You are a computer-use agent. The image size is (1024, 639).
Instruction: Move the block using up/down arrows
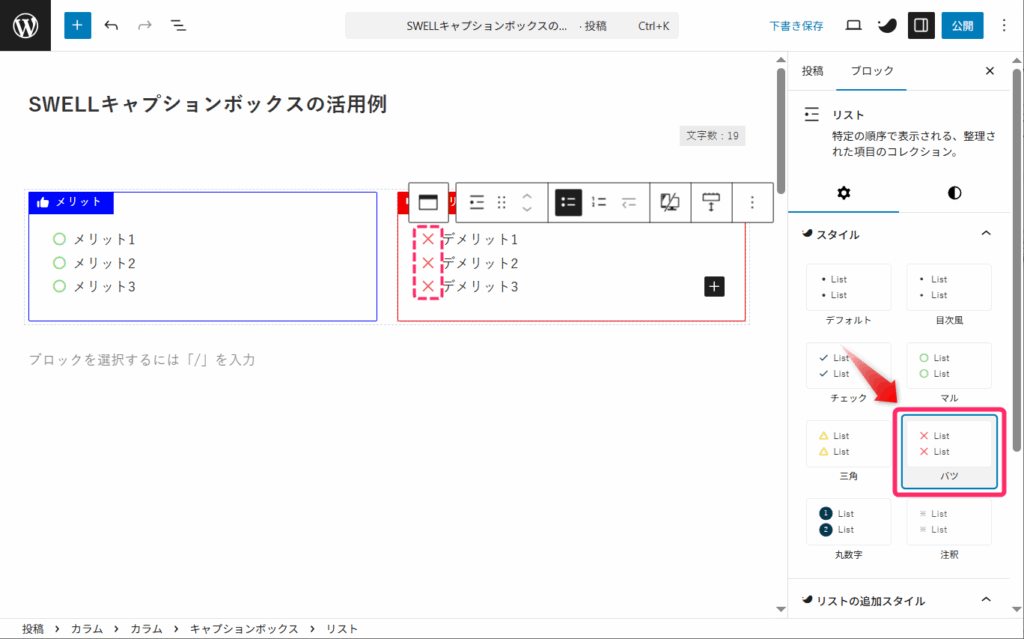(x=527, y=203)
